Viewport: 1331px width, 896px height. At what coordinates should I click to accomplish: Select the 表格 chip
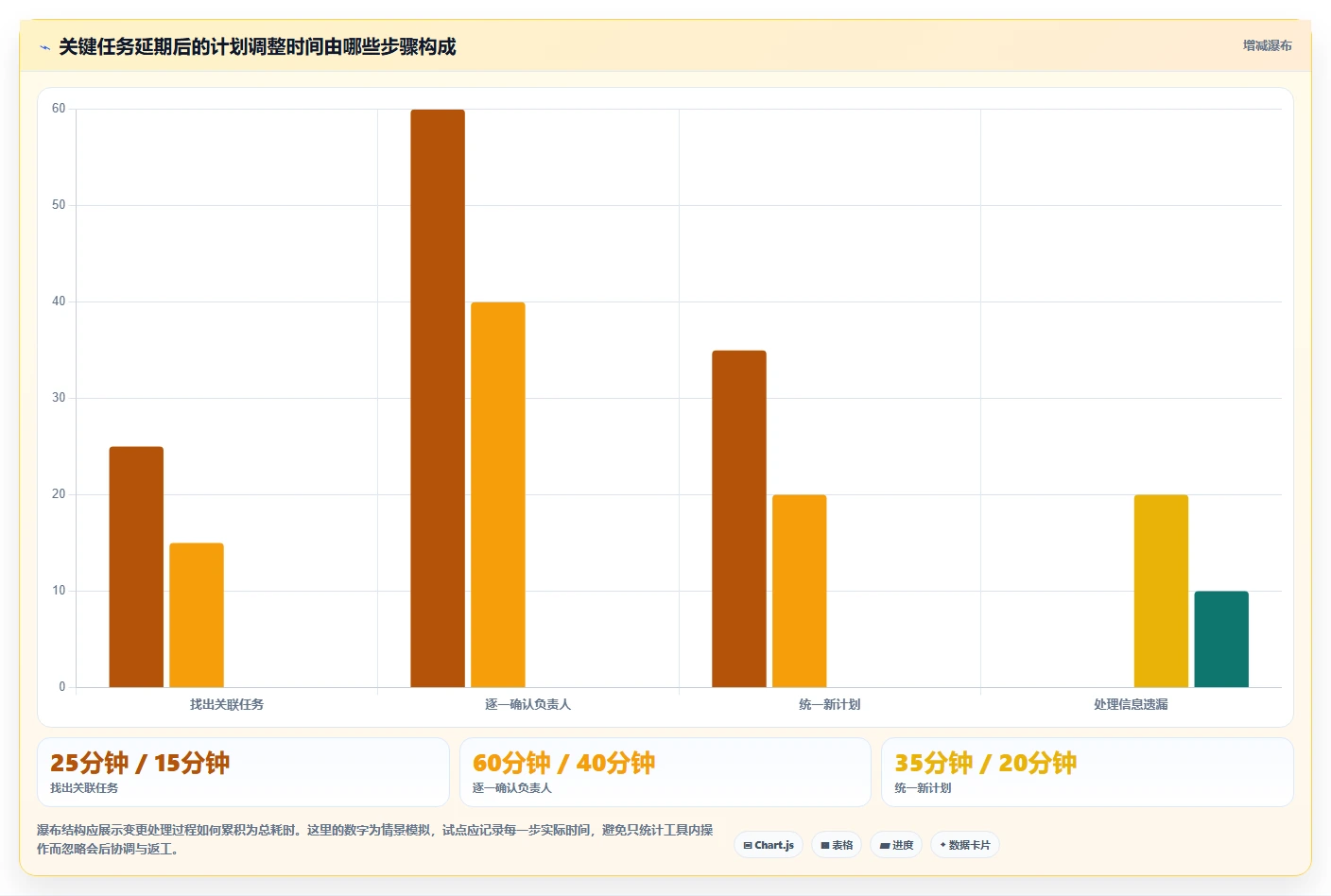[x=837, y=845]
